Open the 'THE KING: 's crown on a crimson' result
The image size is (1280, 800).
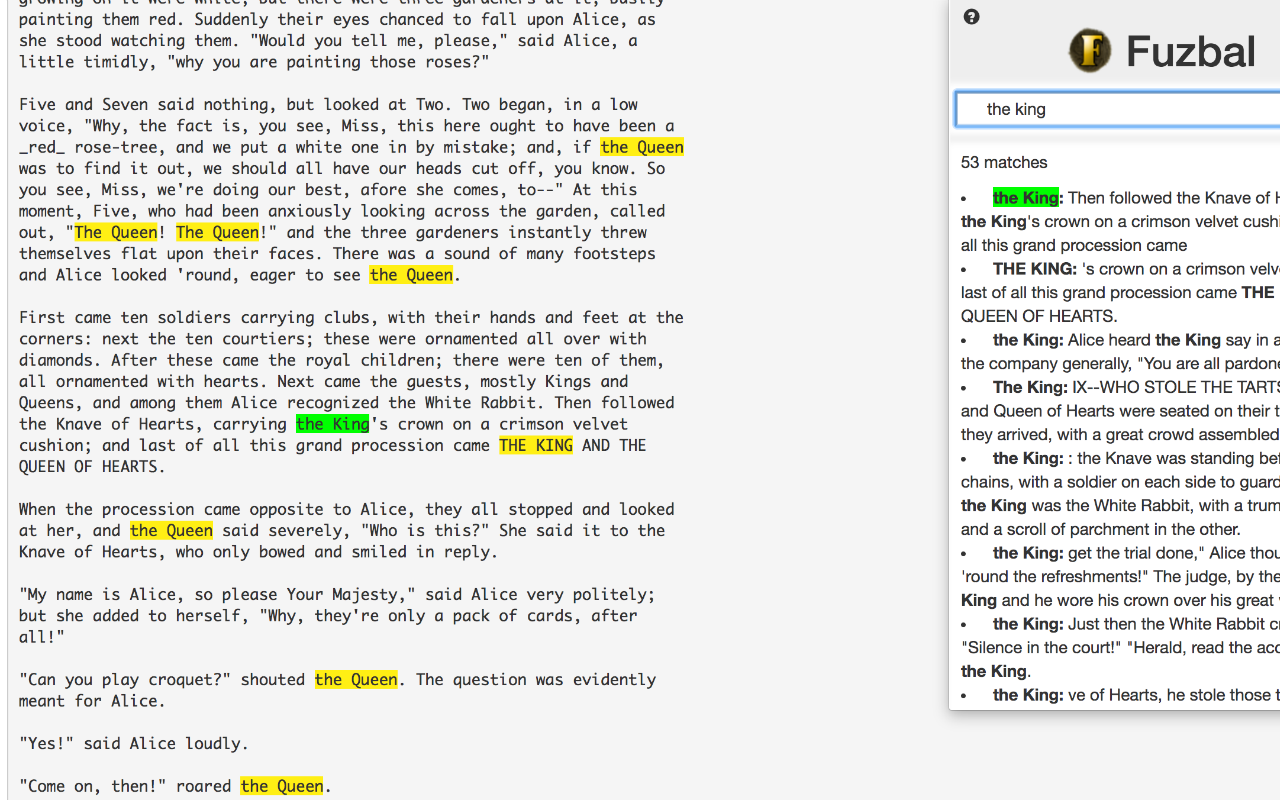click(x=1120, y=292)
